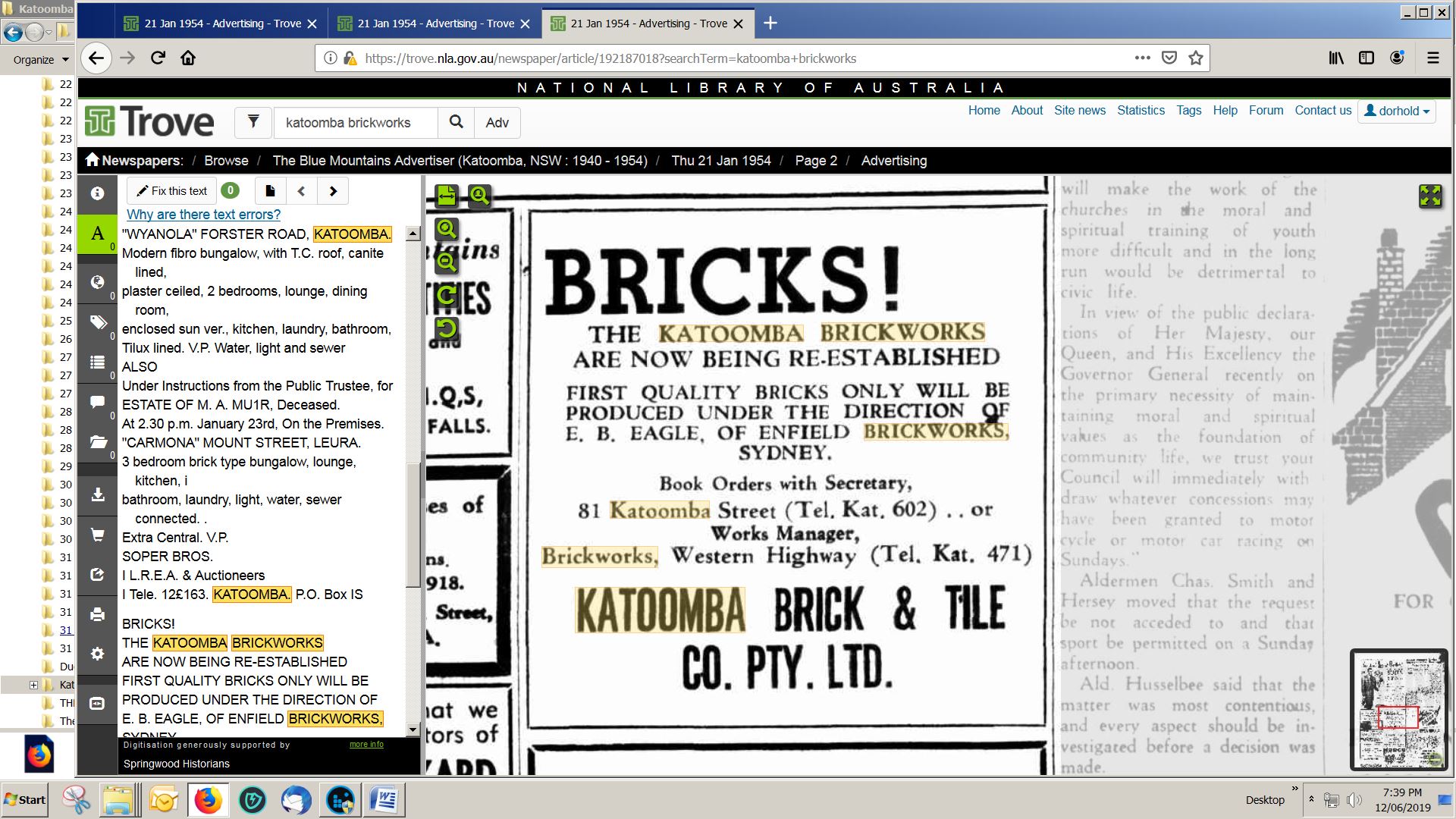Go to next article arrow
Screen dimensions: 1456x819
coord(333,191)
